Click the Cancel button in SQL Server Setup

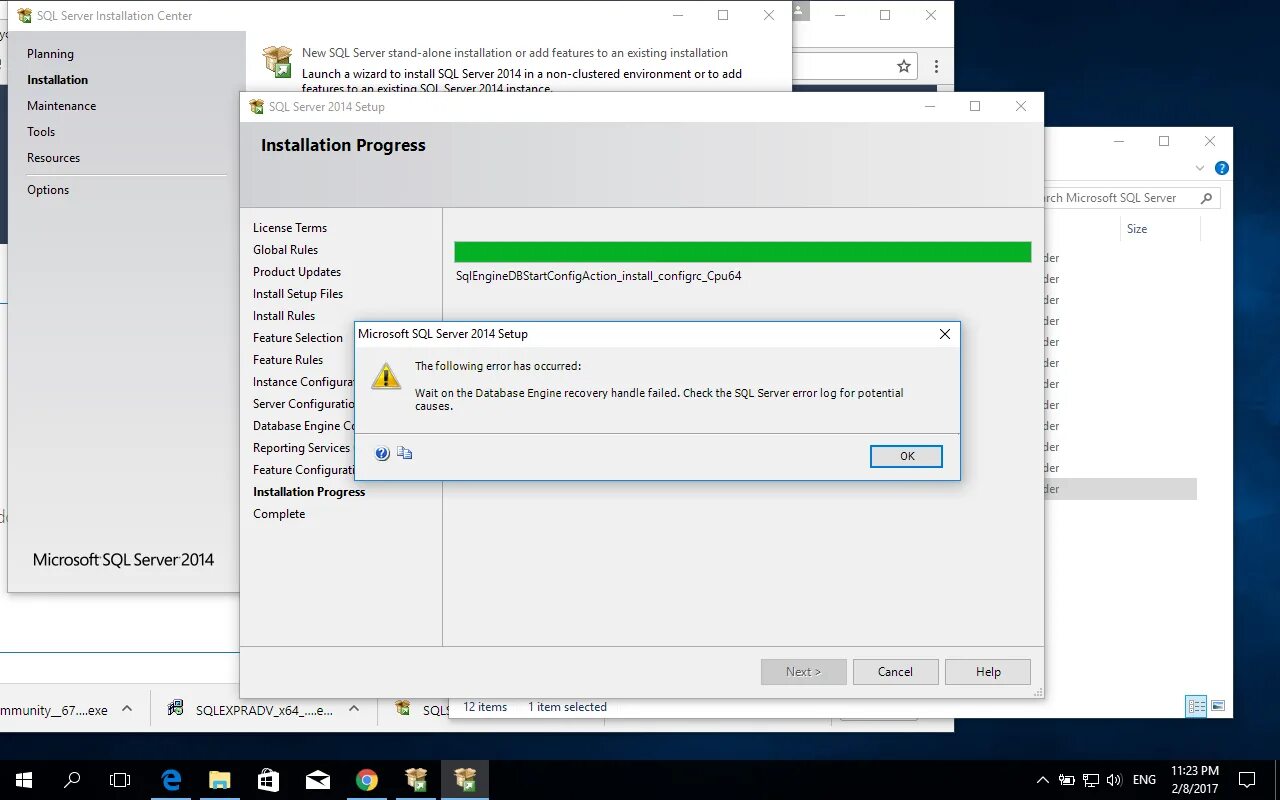coord(895,672)
